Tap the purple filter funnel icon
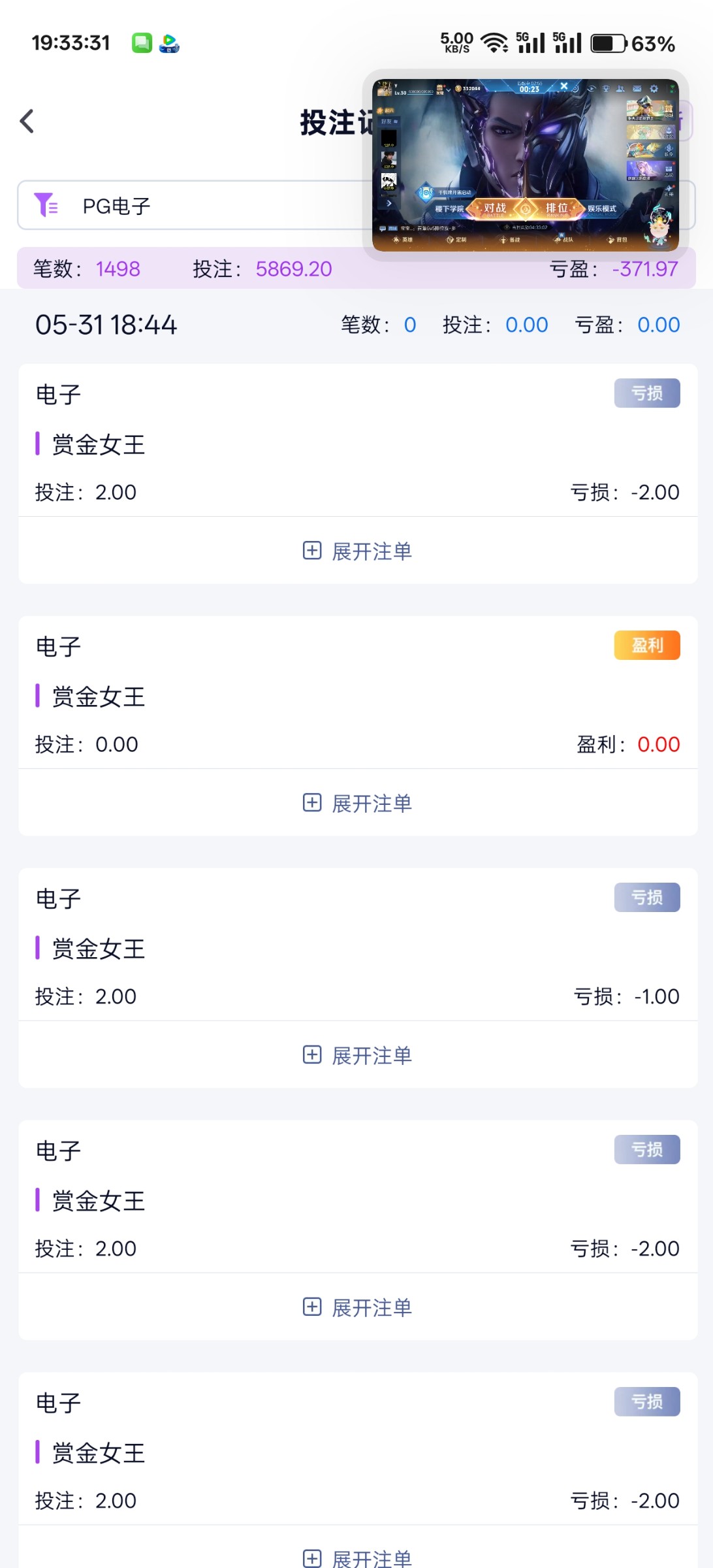 tap(46, 205)
